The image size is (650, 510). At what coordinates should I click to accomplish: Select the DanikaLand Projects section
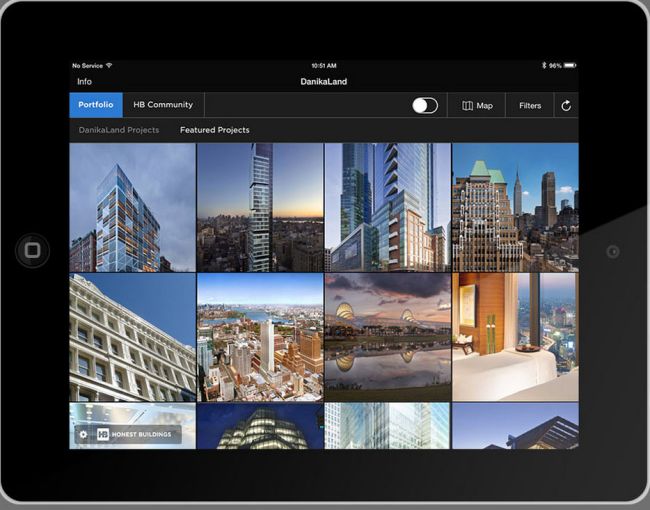coord(119,130)
